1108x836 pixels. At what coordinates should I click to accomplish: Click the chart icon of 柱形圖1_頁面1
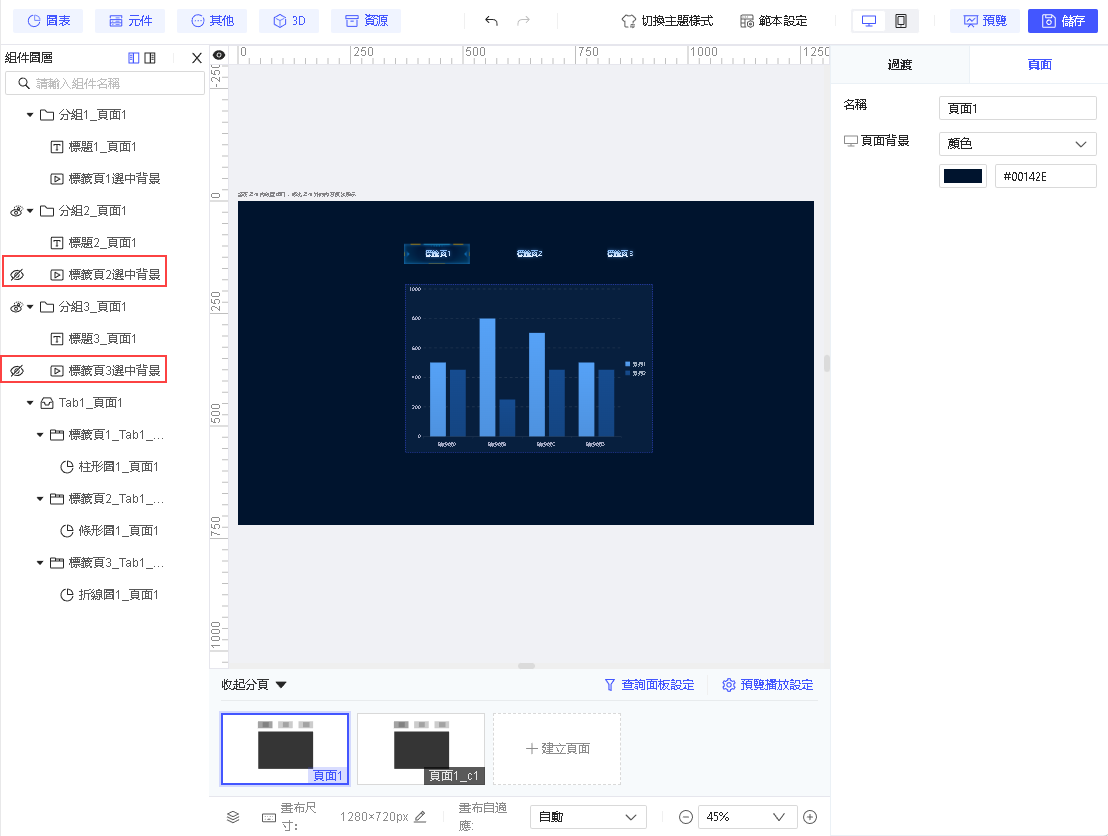click(66, 467)
